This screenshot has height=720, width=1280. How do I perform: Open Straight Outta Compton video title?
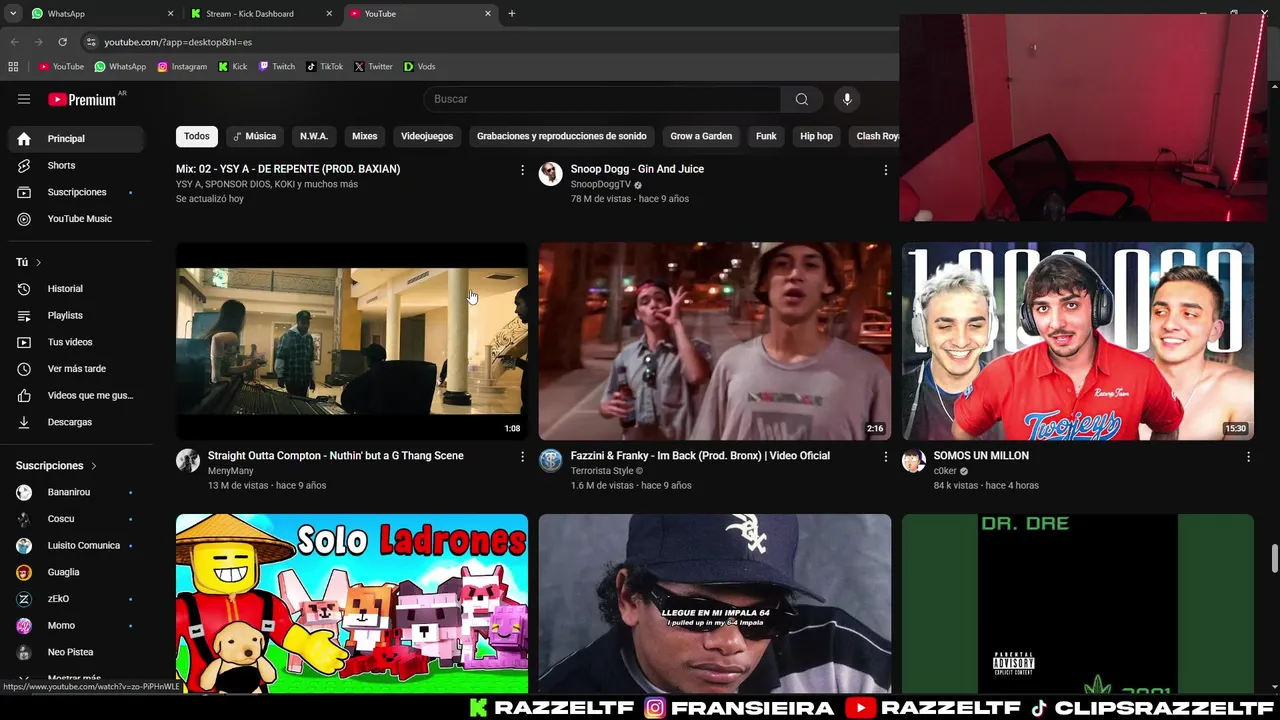(336, 456)
